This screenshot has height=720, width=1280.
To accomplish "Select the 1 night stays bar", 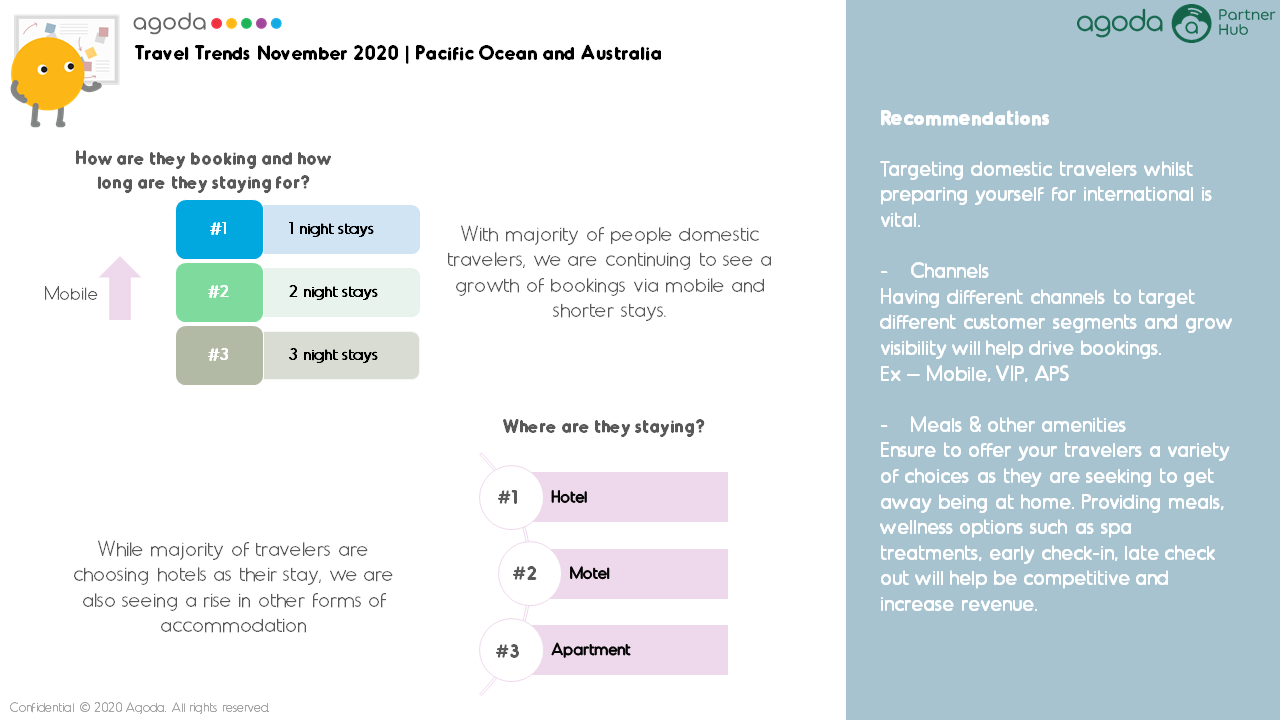I will tap(341, 229).
